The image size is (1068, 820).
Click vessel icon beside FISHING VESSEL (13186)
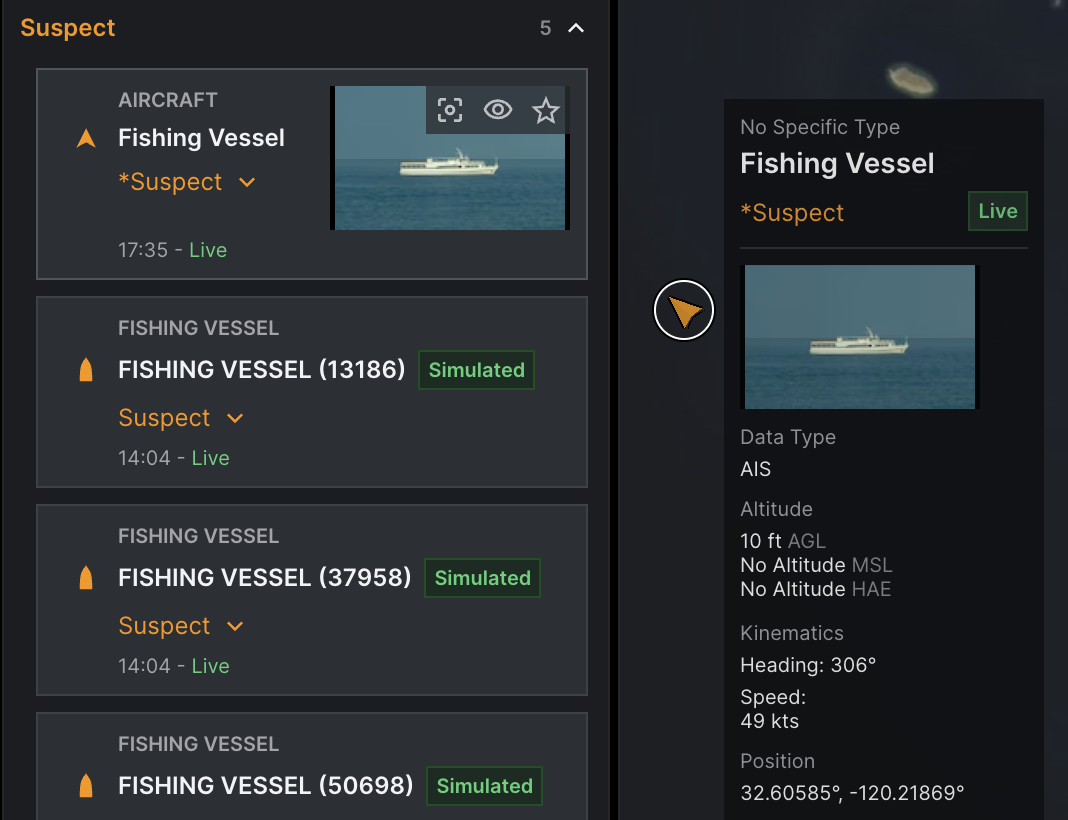[x=86, y=370]
